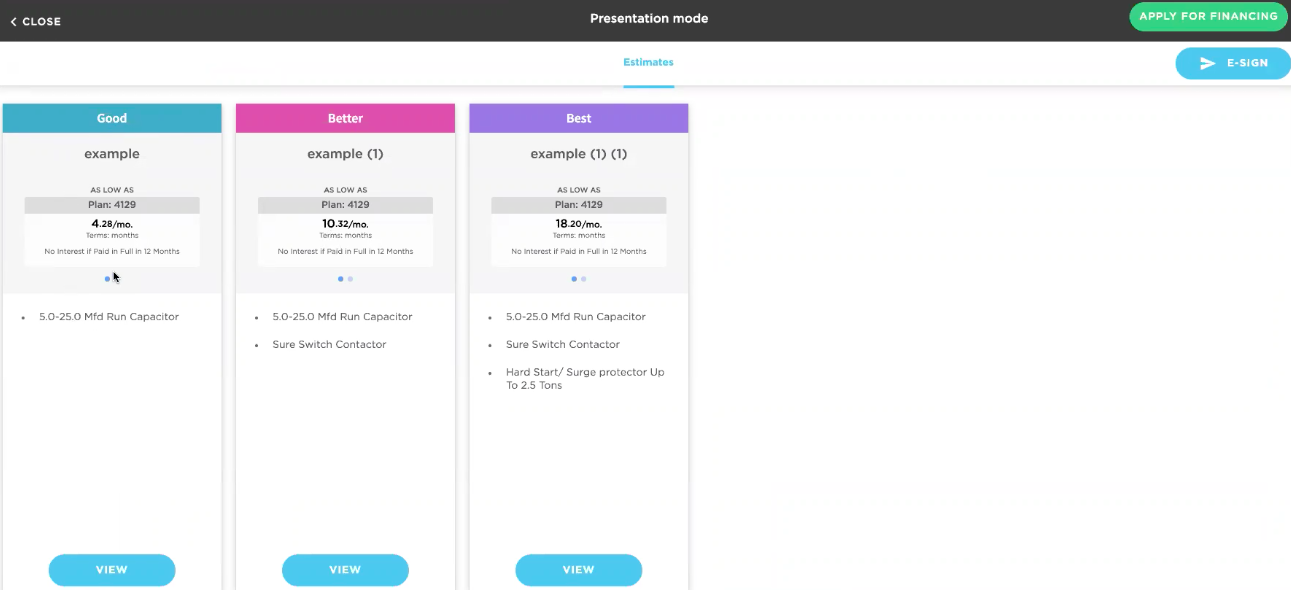
Task: Open the Plan: 4129 selector on Good card
Action: (112, 204)
